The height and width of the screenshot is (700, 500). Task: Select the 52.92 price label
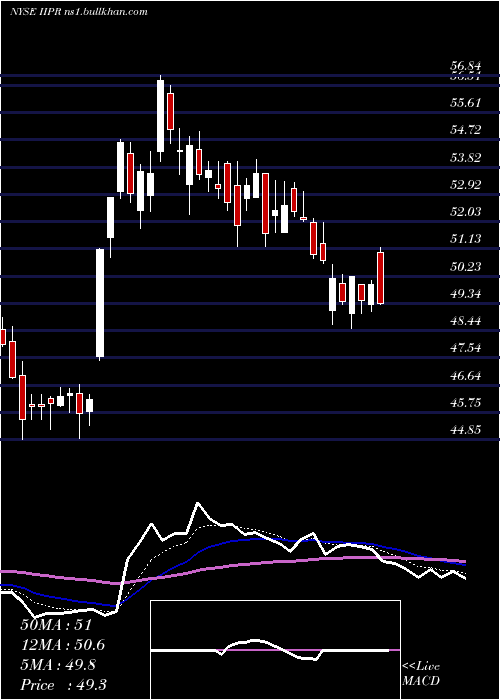(x=465, y=184)
